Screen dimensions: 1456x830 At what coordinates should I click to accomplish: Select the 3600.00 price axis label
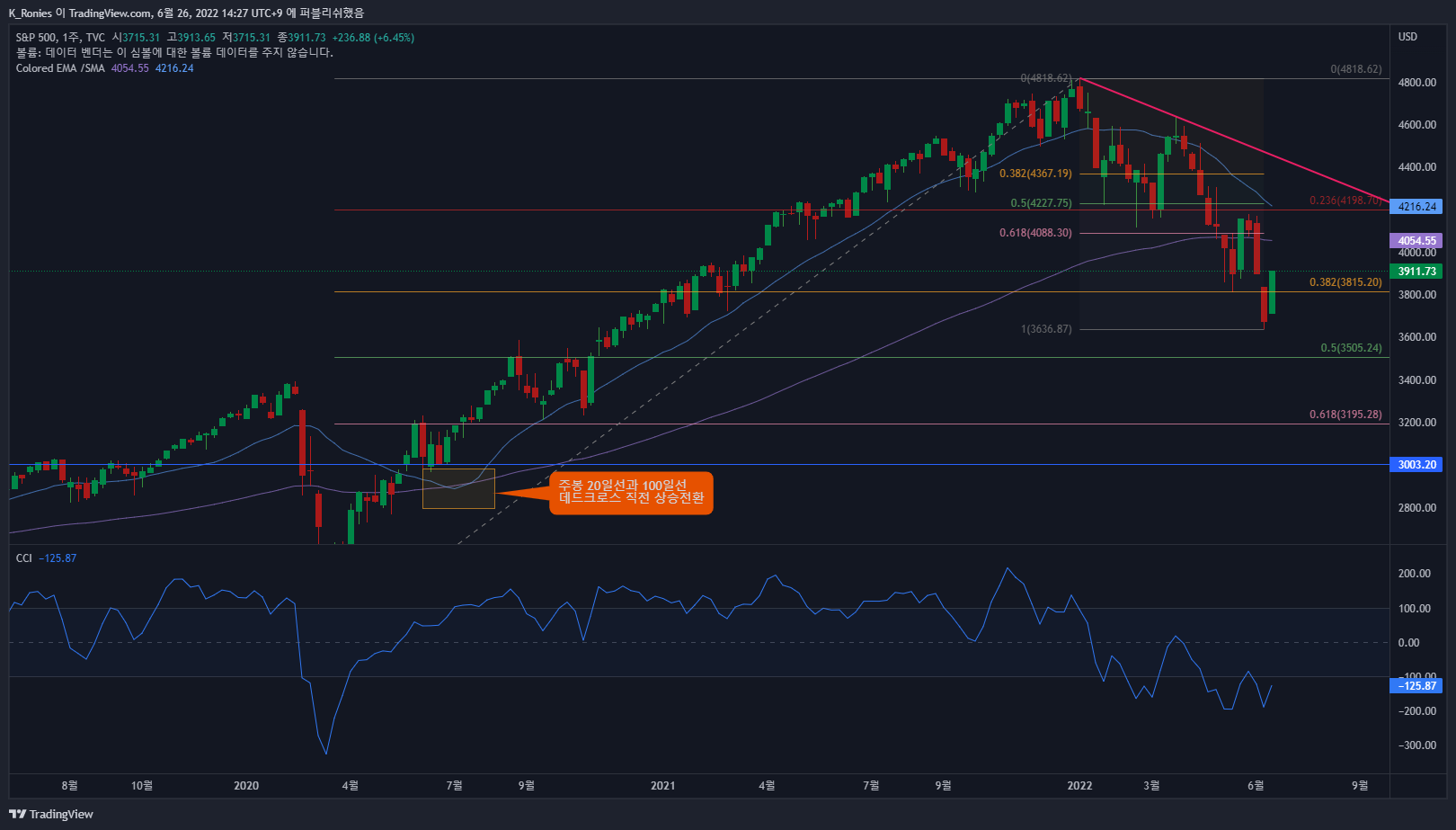click(1417, 337)
